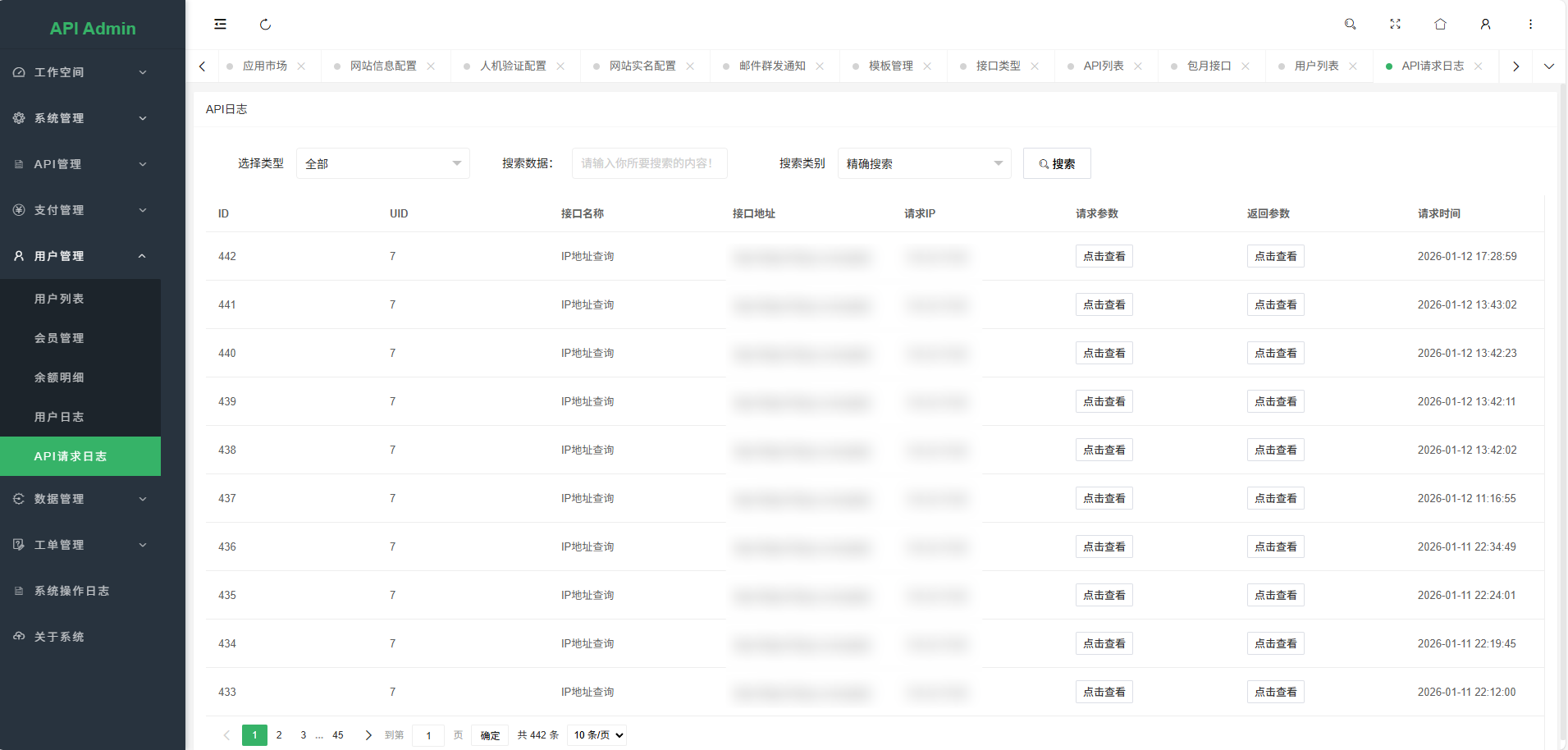View request parameters for log ID 442
The image size is (1568, 750).
[1103, 255]
